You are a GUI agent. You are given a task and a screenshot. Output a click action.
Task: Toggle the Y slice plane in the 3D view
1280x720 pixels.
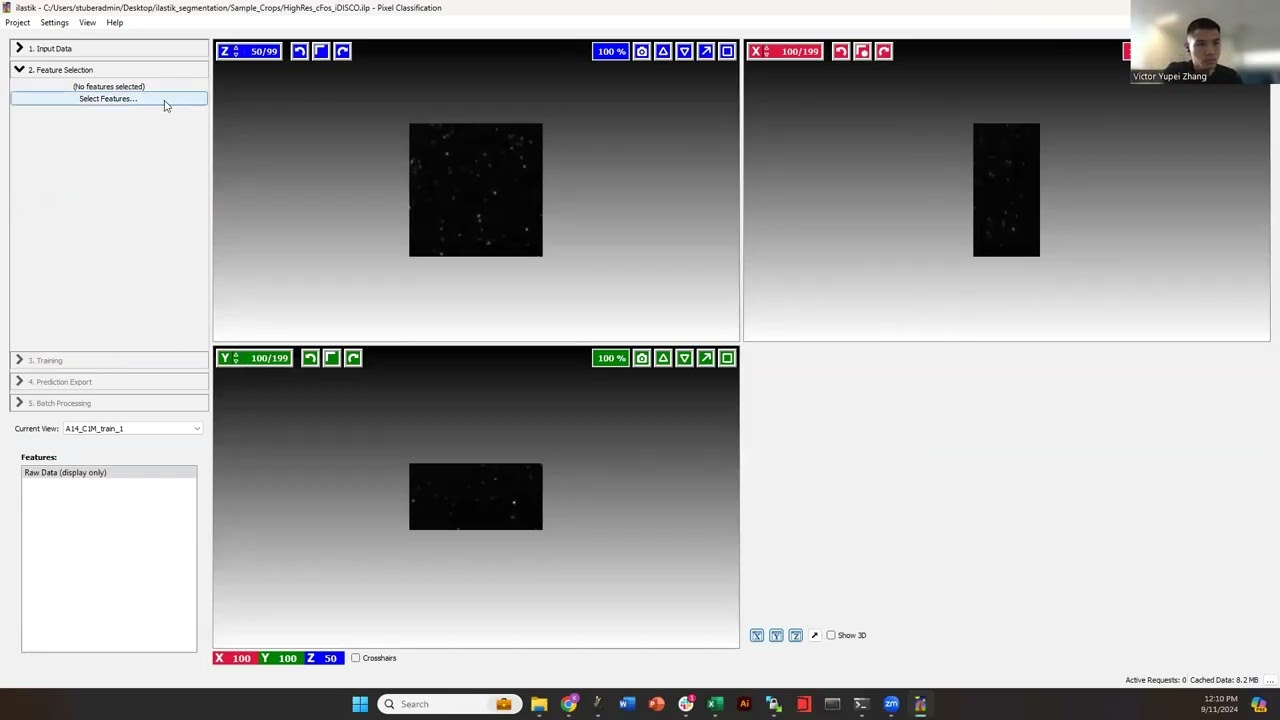coord(776,635)
